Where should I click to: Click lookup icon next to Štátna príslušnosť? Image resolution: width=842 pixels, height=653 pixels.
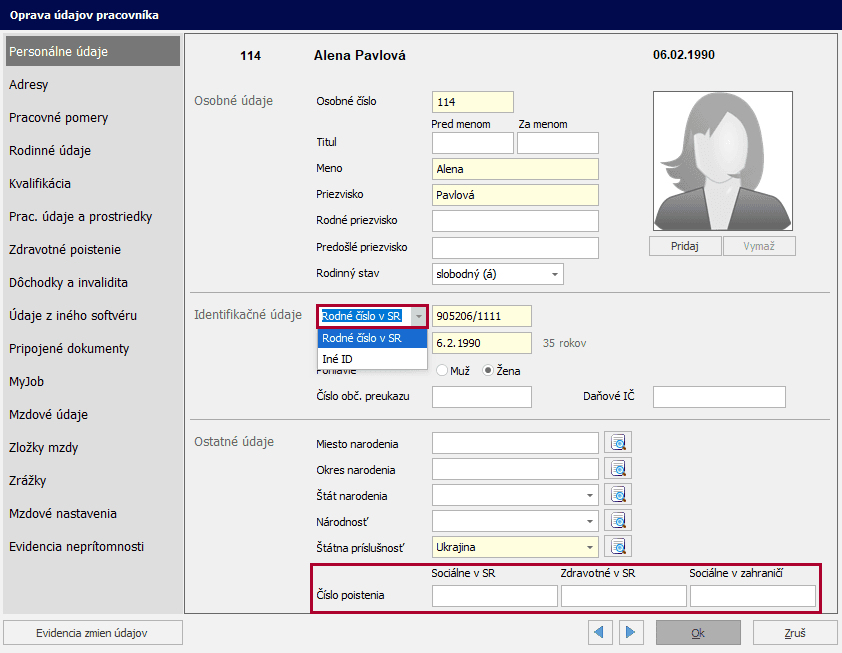click(619, 547)
